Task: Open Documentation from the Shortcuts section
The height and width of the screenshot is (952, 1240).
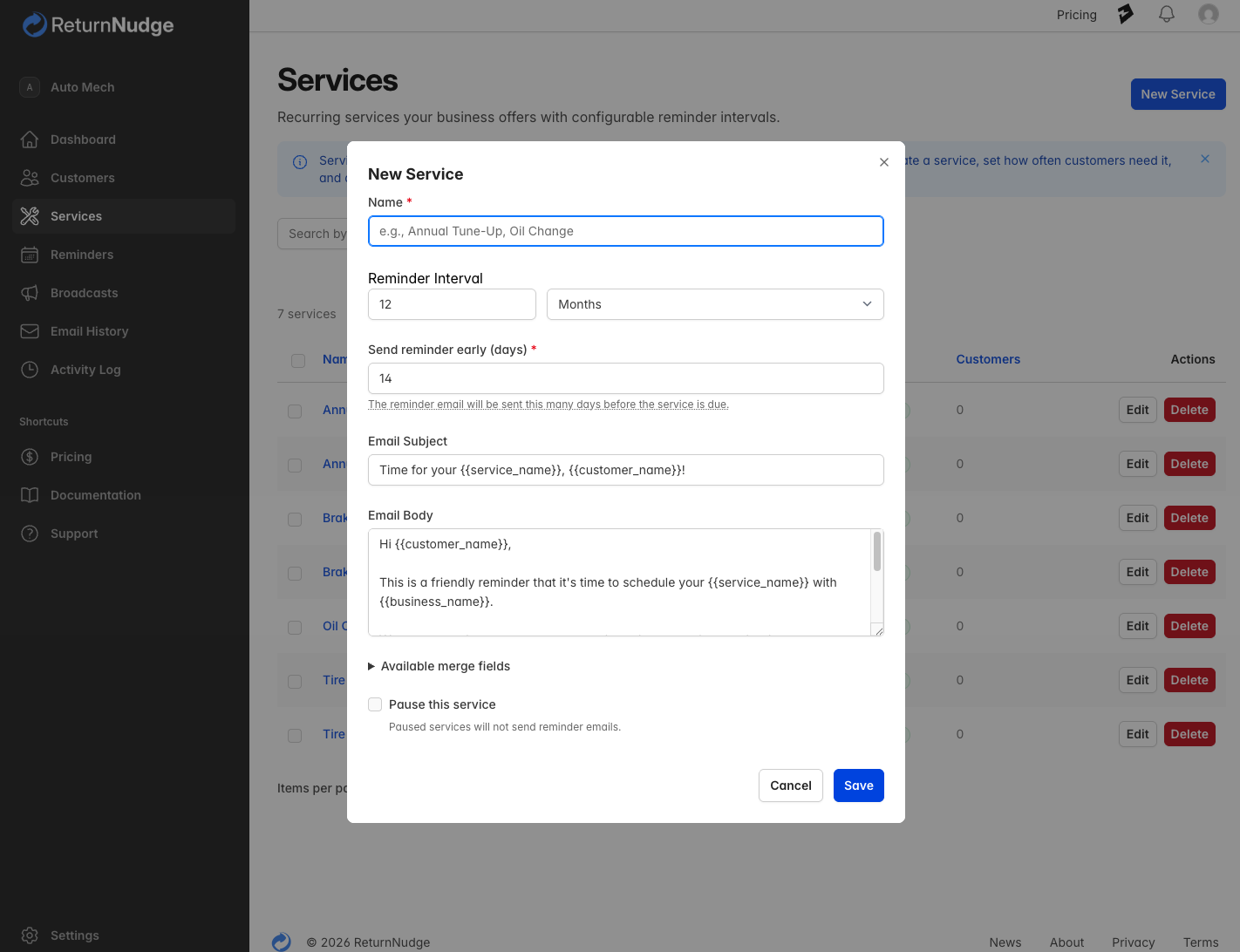Action: pyautogui.click(x=93, y=495)
